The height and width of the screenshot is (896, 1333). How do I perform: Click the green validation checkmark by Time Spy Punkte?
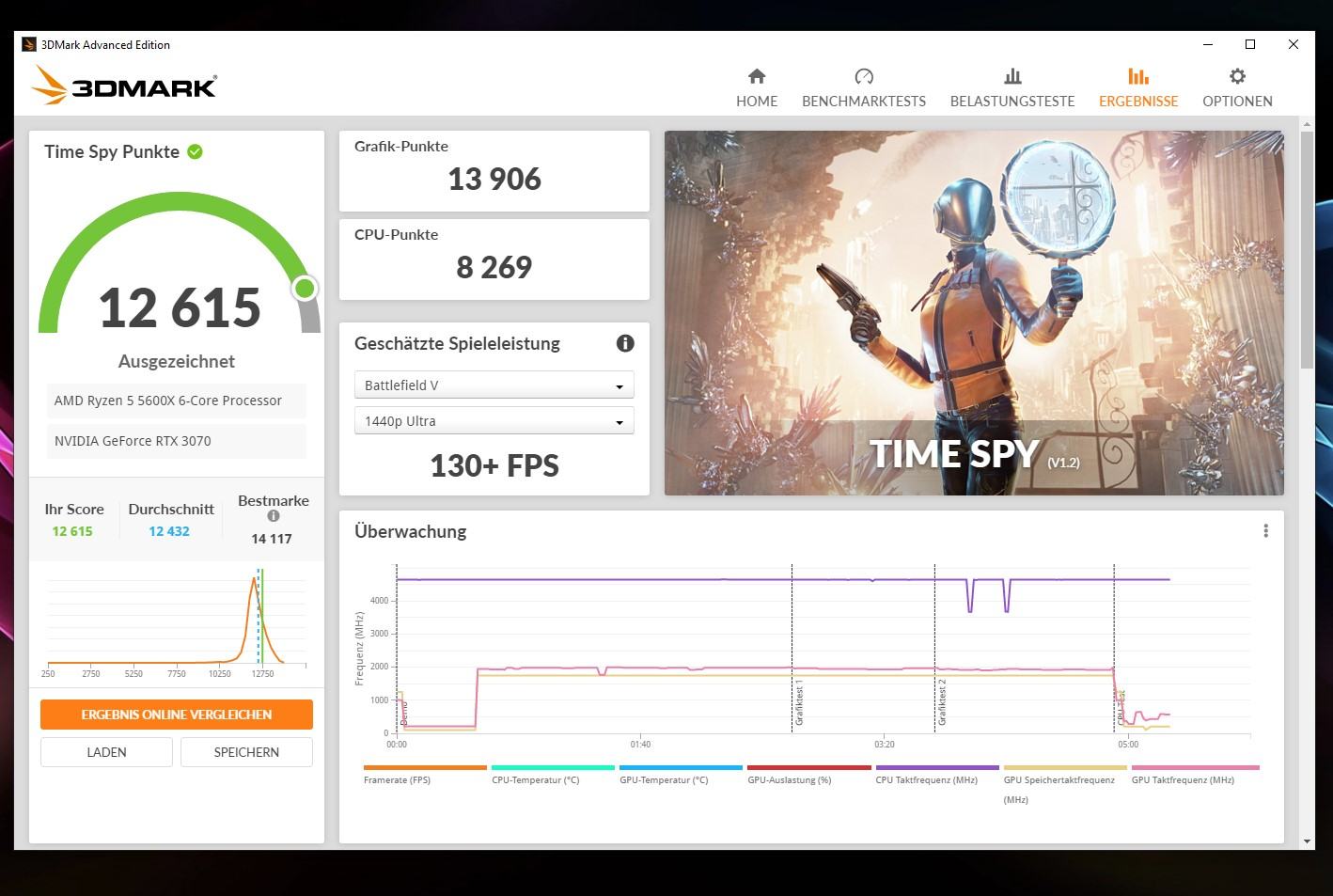(x=195, y=151)
